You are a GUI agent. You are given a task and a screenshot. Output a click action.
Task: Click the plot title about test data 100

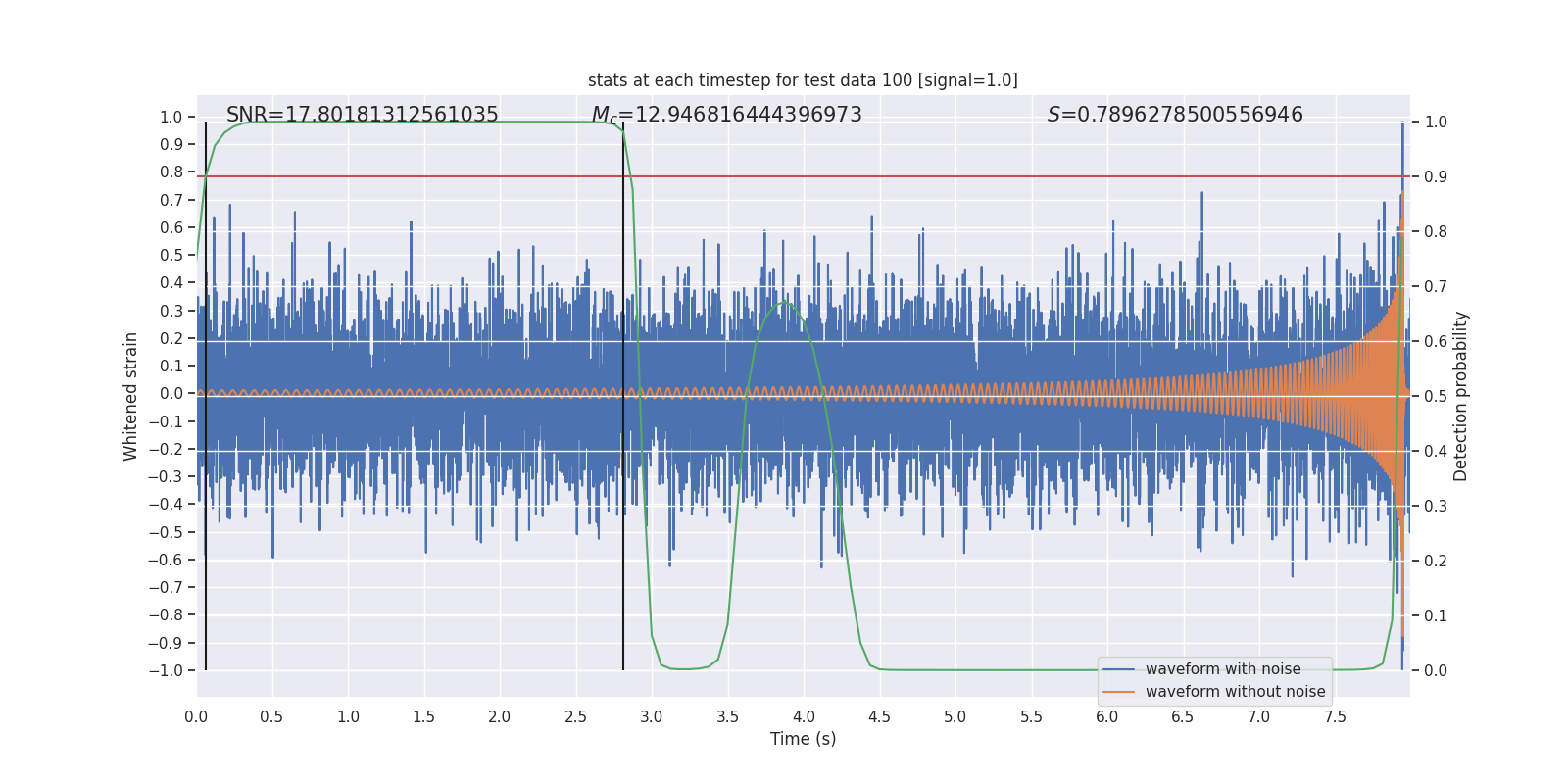[x=803, y=80]
